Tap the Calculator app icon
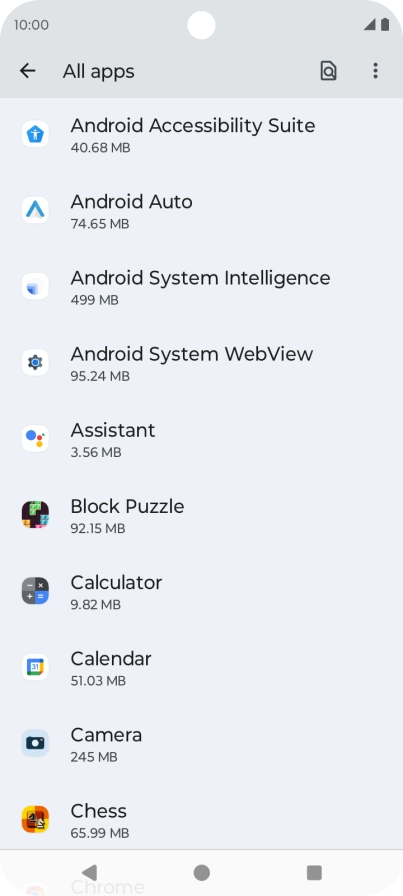 pyautogui.click(x=35, y=591)
